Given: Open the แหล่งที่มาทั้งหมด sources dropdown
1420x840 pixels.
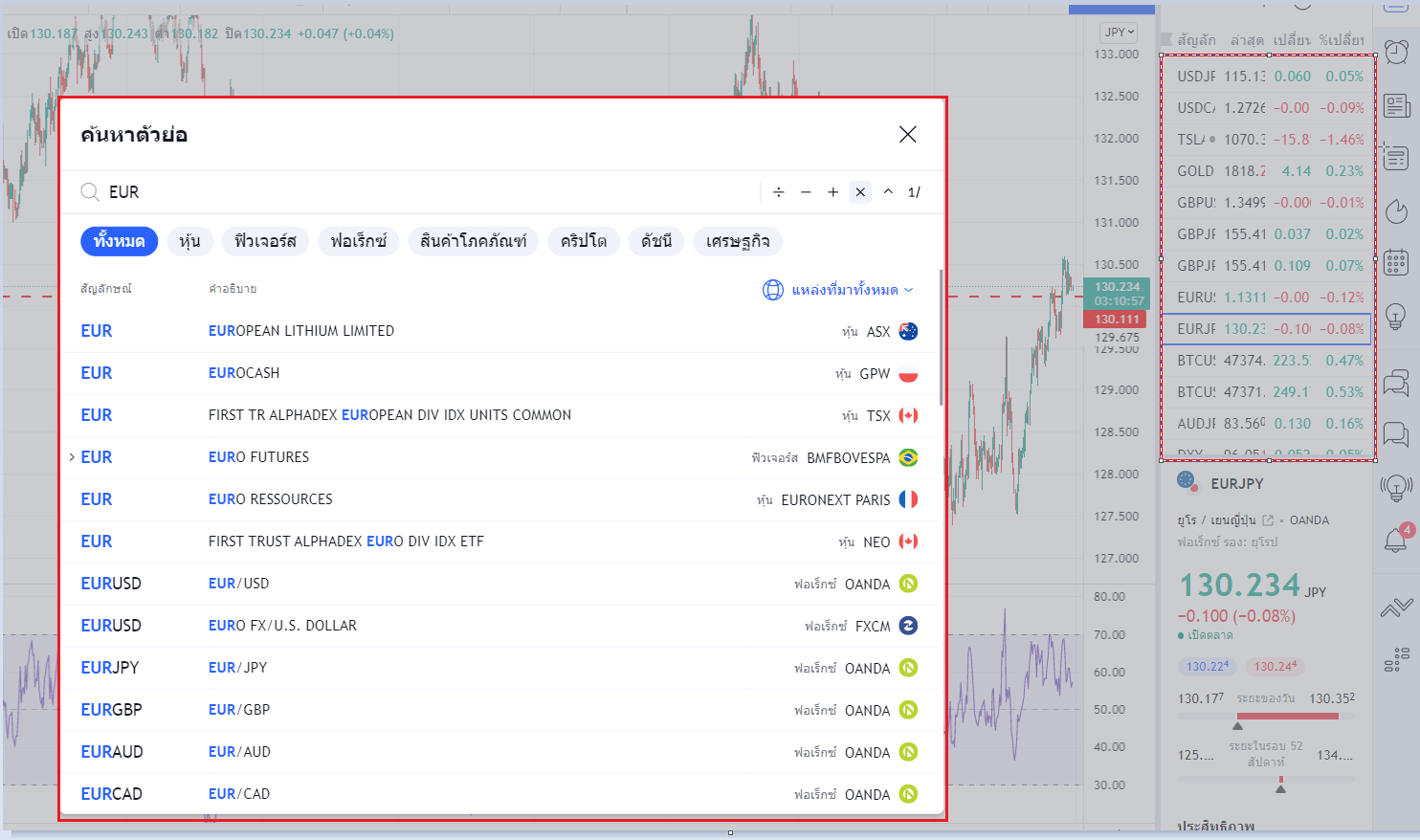Looking at the screenshot, I should (x=852, y=290).
